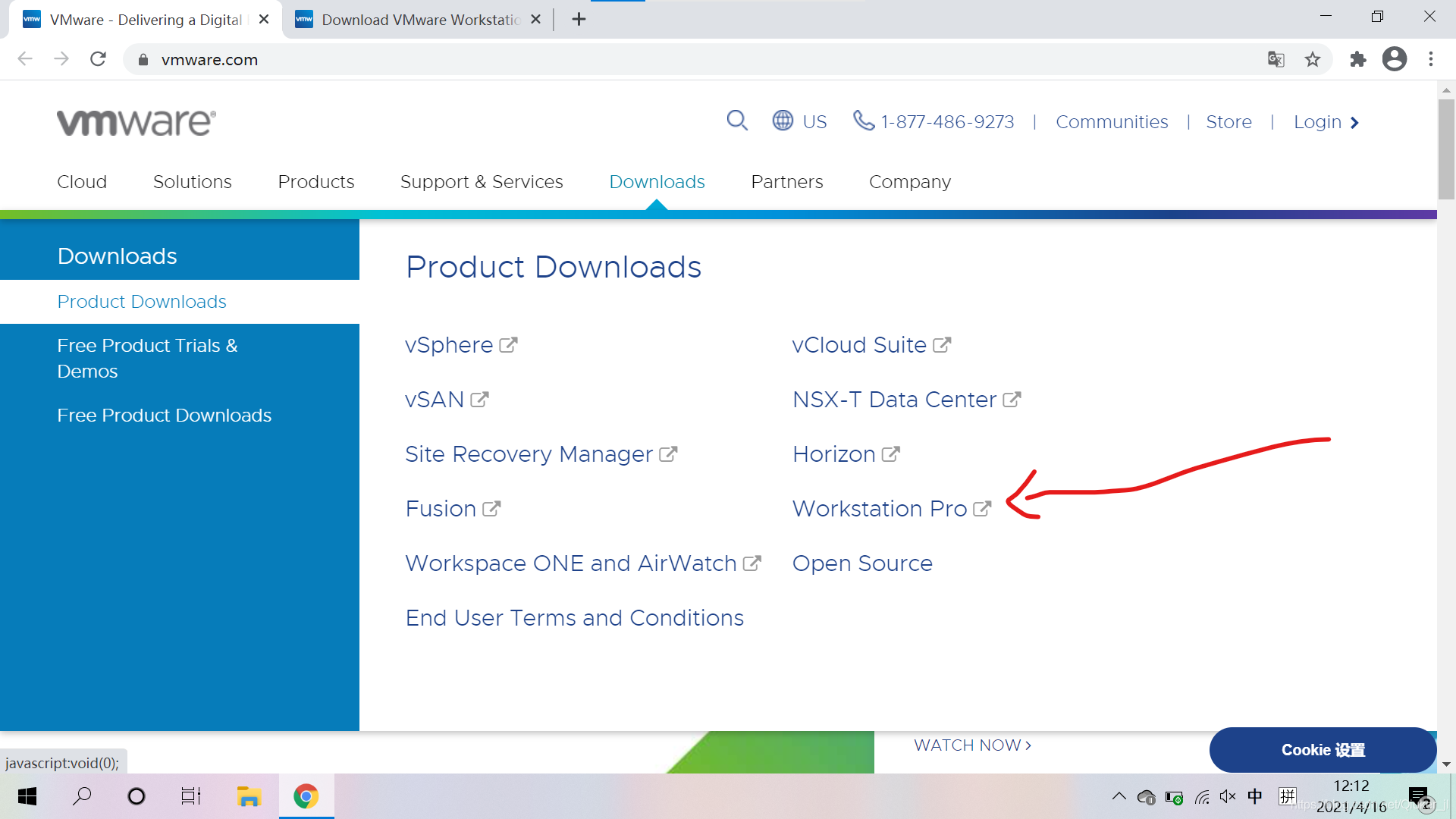Screen dimensions: 1456x819
Task: Select the Cloud menu item
Action: click(82, 182)
